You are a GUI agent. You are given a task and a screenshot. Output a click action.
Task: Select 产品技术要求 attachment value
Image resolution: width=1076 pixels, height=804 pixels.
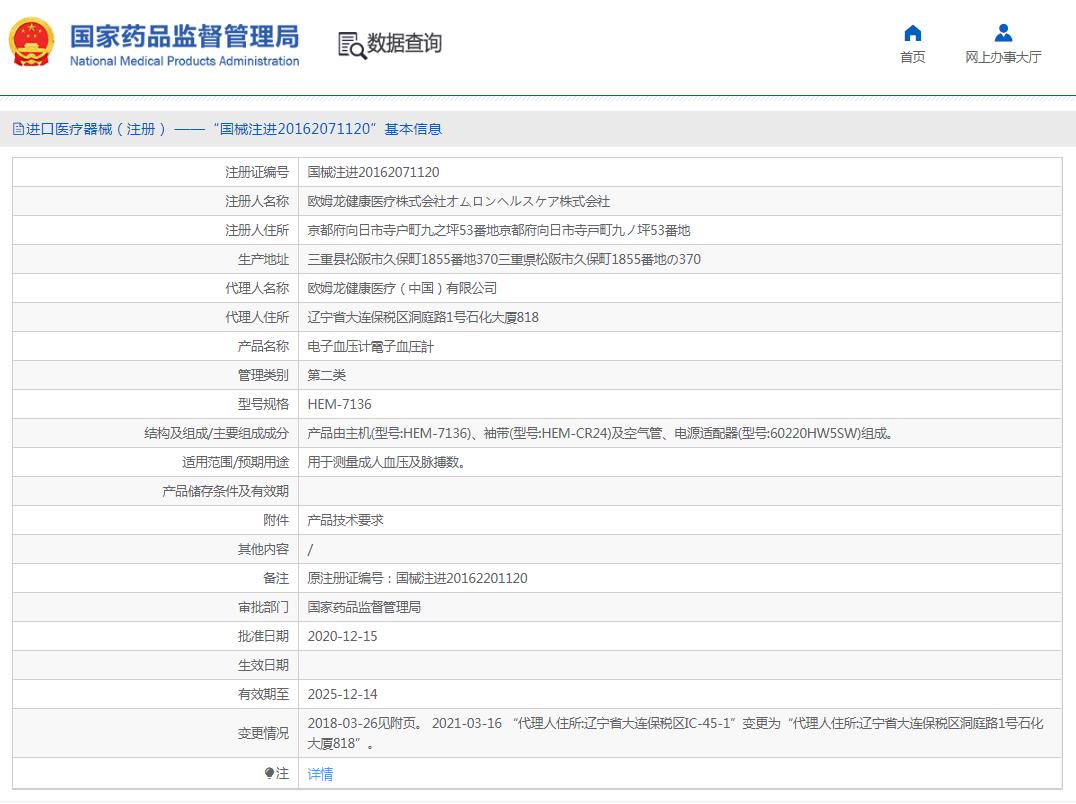coord(345,520)
